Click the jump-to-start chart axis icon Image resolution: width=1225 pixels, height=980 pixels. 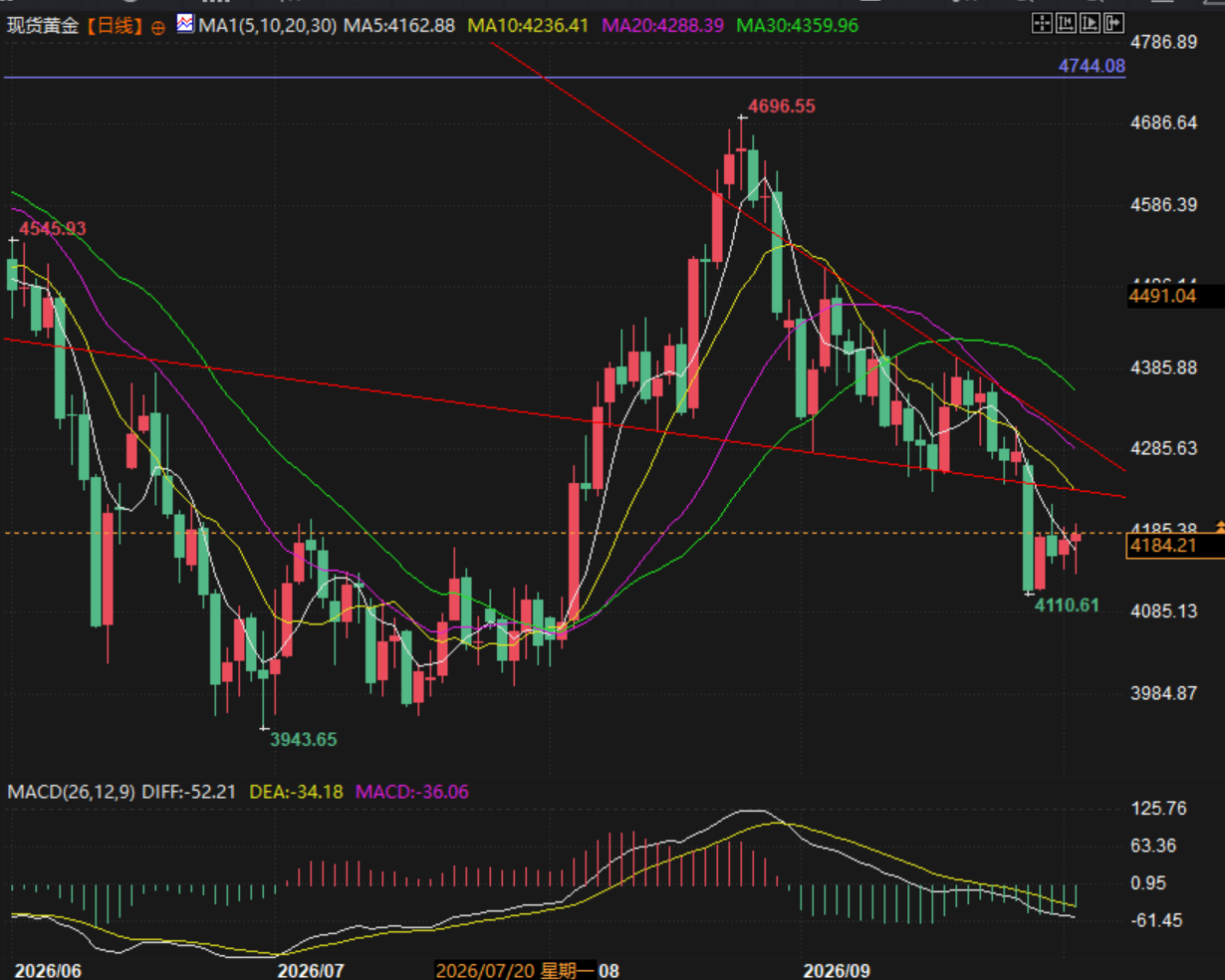click(x=1066, y=23)
